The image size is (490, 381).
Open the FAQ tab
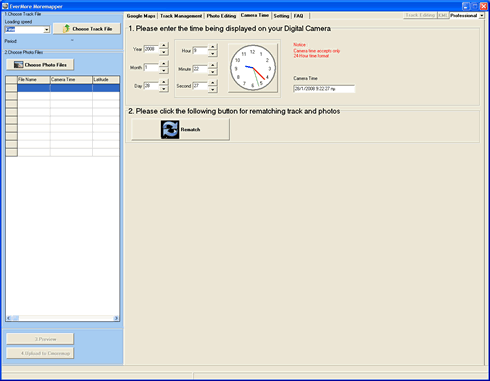(299, 16)
